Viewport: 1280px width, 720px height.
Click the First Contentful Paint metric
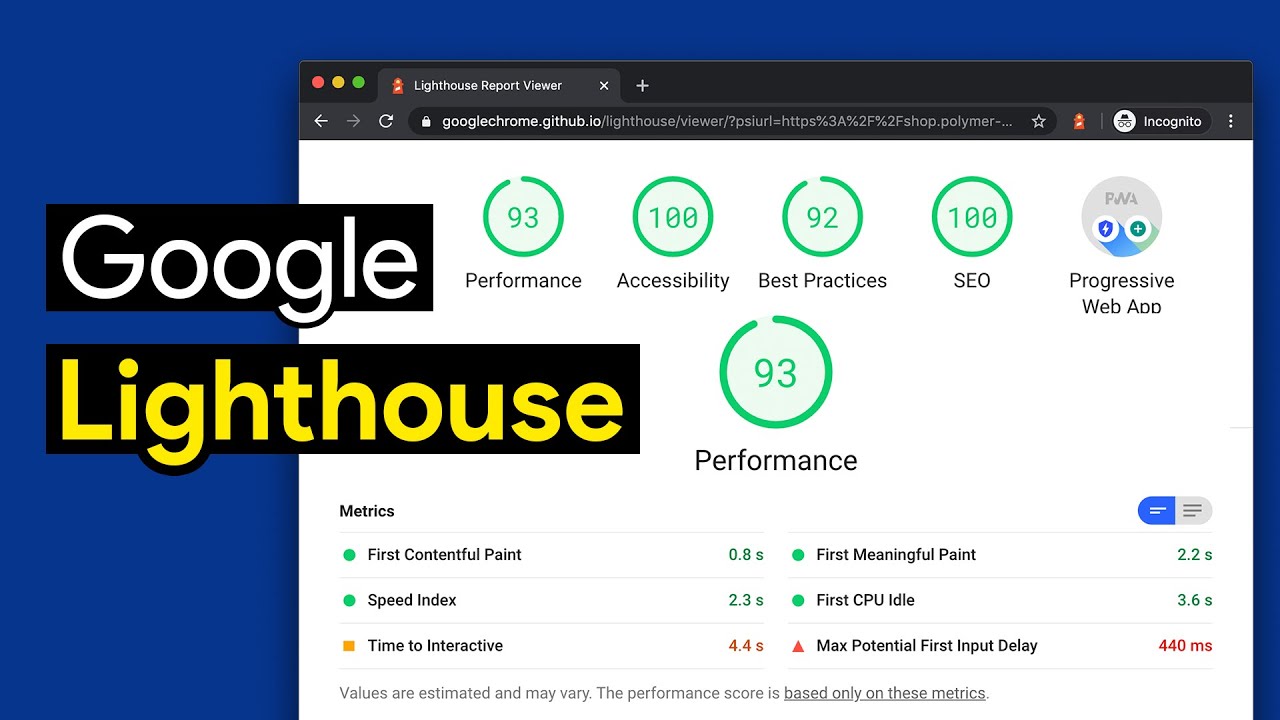coord(551,555)
